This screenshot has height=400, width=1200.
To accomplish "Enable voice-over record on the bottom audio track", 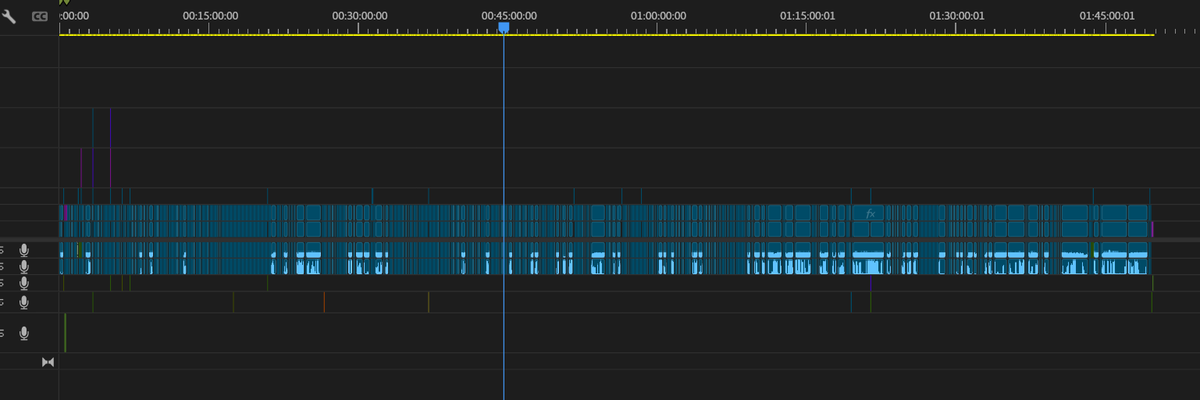I will pyautogui.click(x=24, y=333).
